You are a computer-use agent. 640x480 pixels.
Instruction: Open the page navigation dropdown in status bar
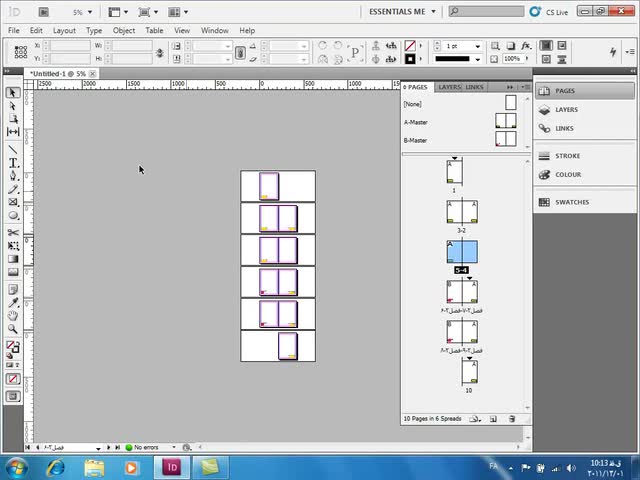click(98, 448)
